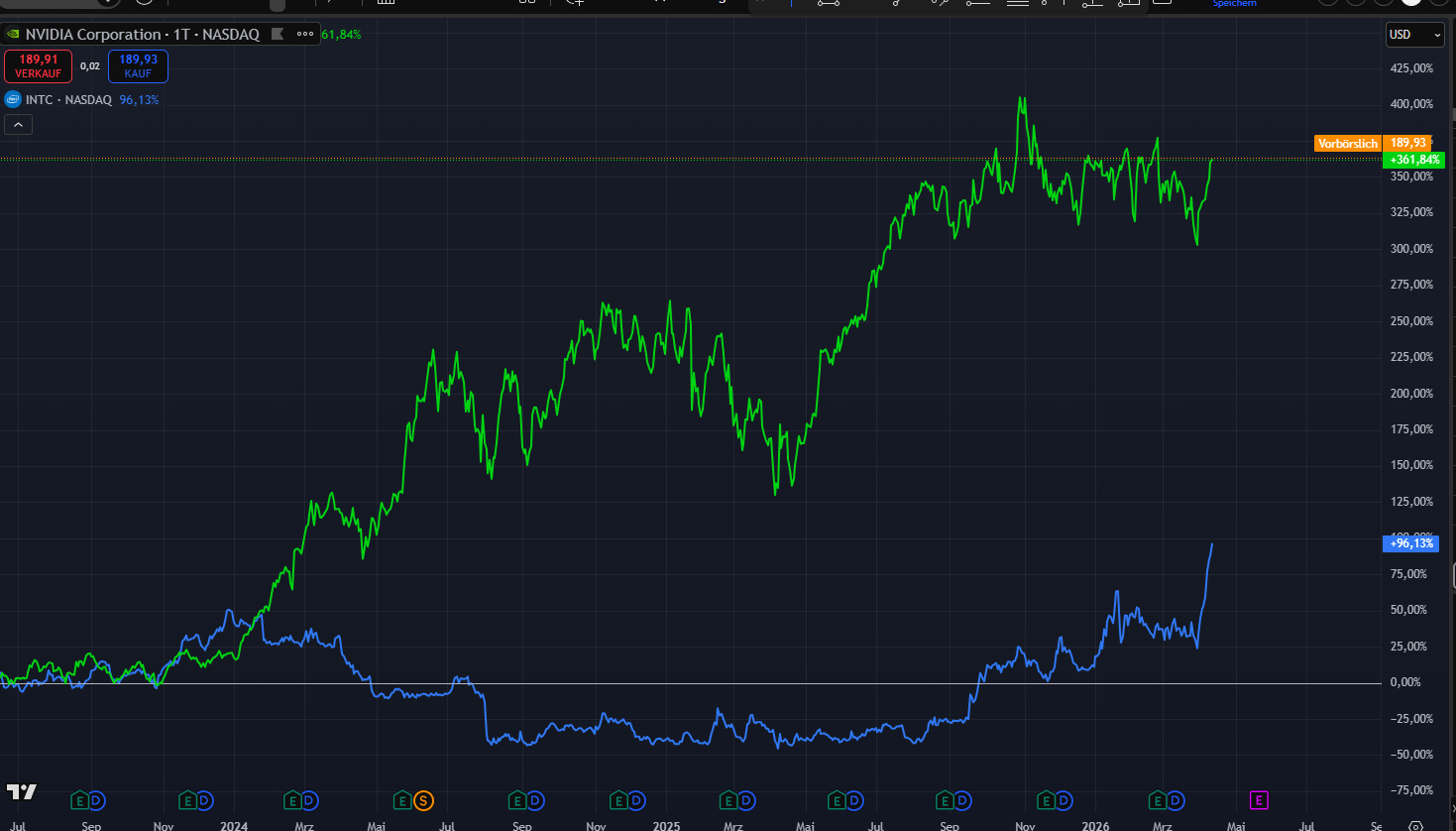Open chart settings gear at bottom right
The image size is (1456, 831).
coord(1416,825)
